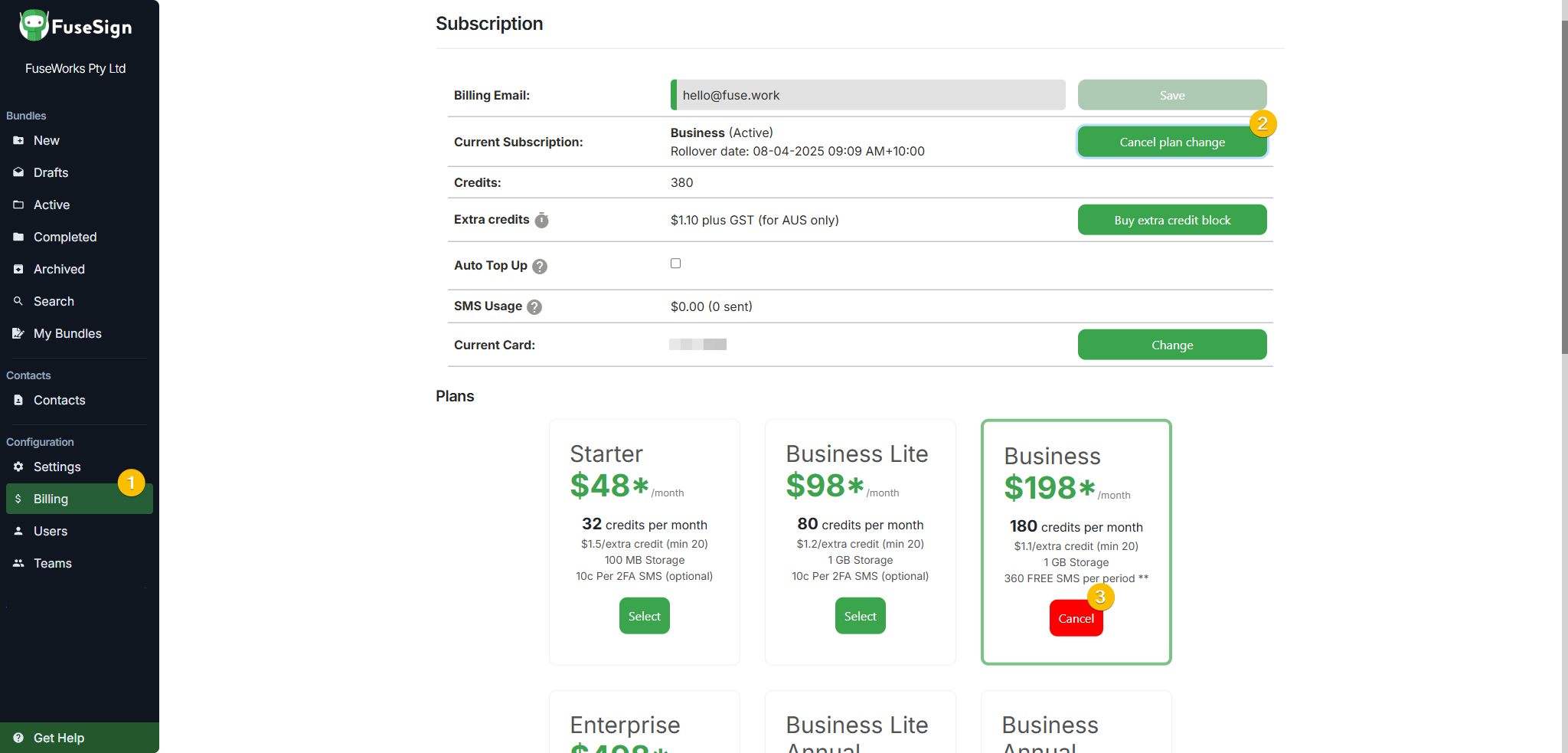Image resolution: width=1568 pixels, height=753 pixels.
Task: Open the Contacts list
Action: pyautogui.click(x=59, y=400)
